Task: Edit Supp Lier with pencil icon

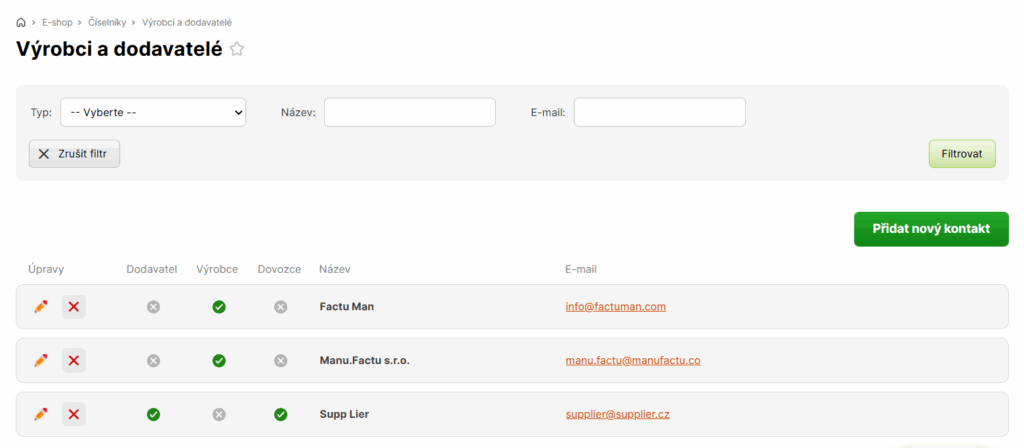Action: point(41,414)
